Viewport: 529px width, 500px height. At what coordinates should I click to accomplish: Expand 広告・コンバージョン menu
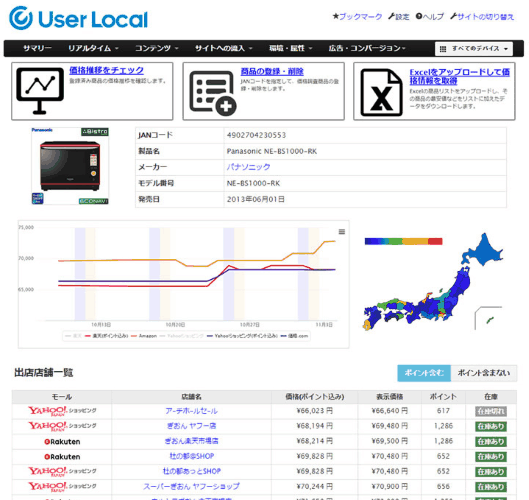367,48
